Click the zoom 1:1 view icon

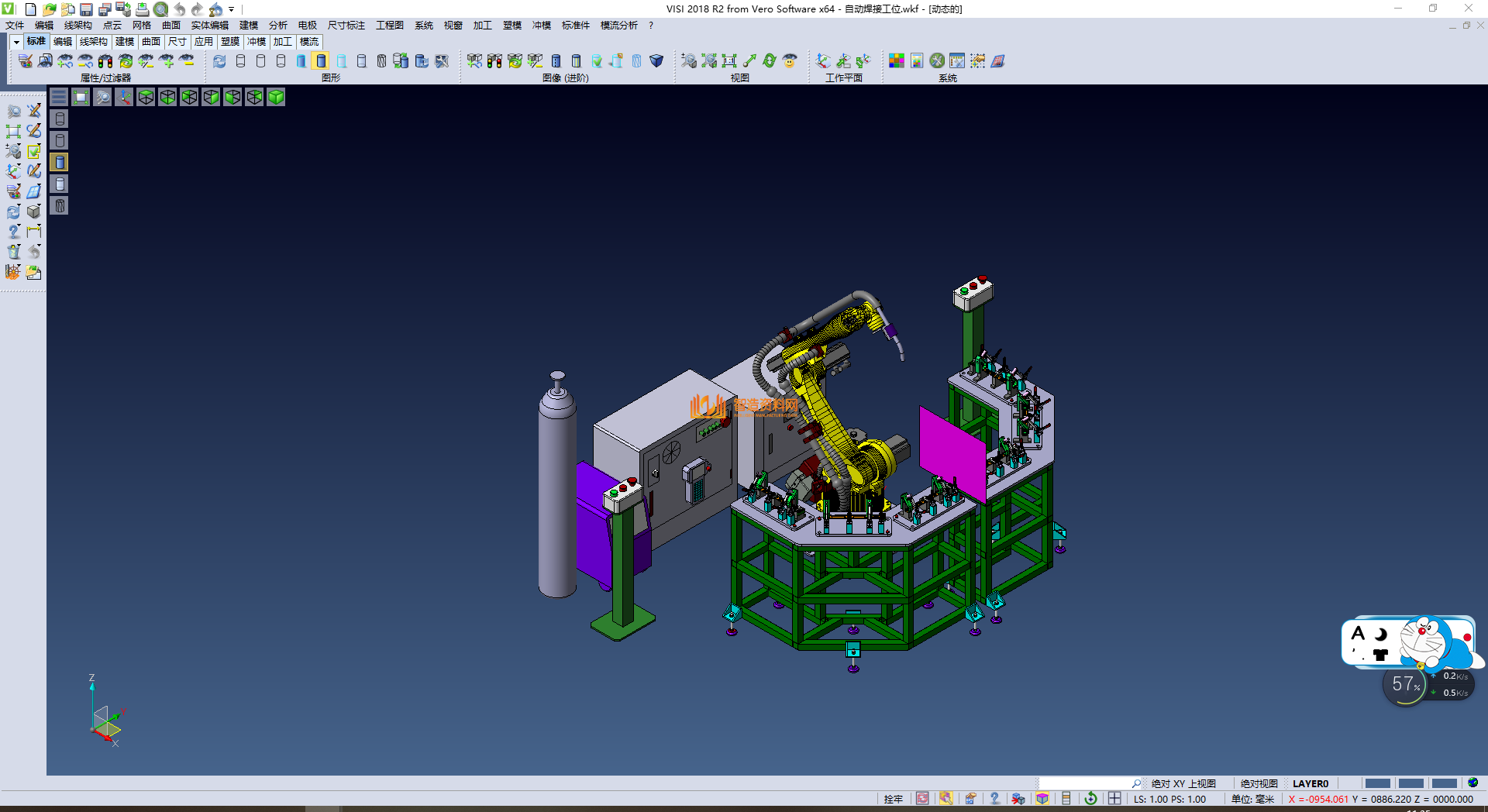click(x=728, y=60)
